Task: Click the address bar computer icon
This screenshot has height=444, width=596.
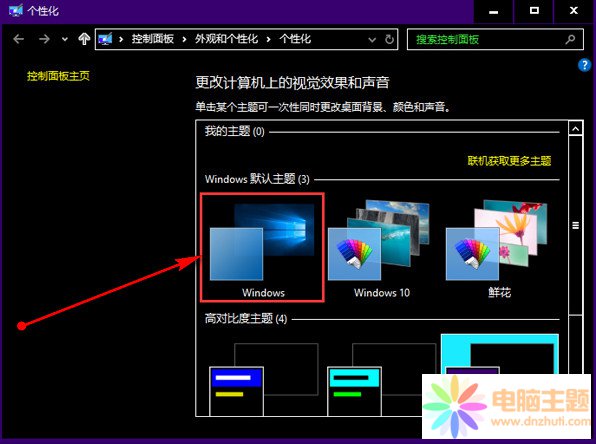Action: 105,39
